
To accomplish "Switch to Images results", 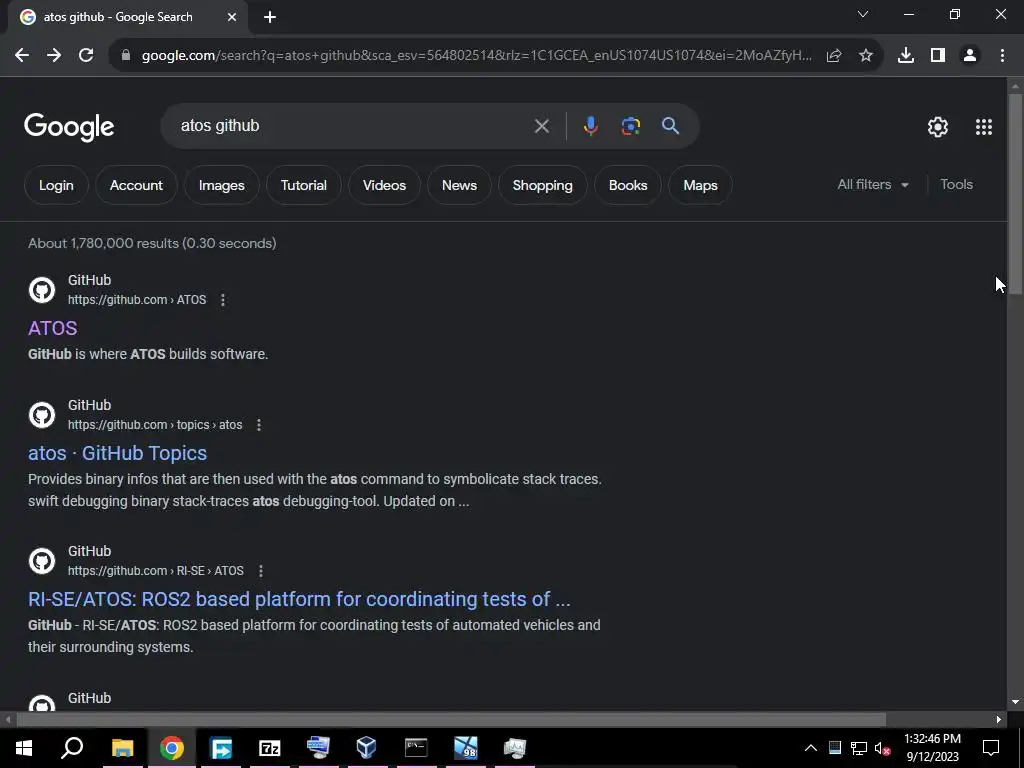I will click(x=221, y=185).
